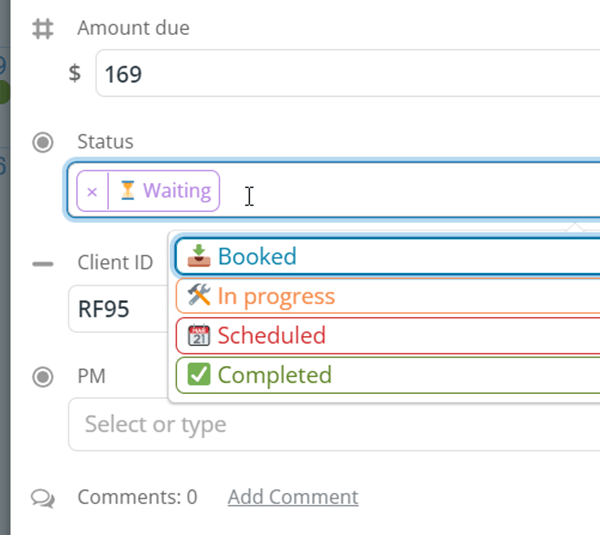Click the calendar icon next to Scheduled
The image size is (600, 535).
point(199,335)
